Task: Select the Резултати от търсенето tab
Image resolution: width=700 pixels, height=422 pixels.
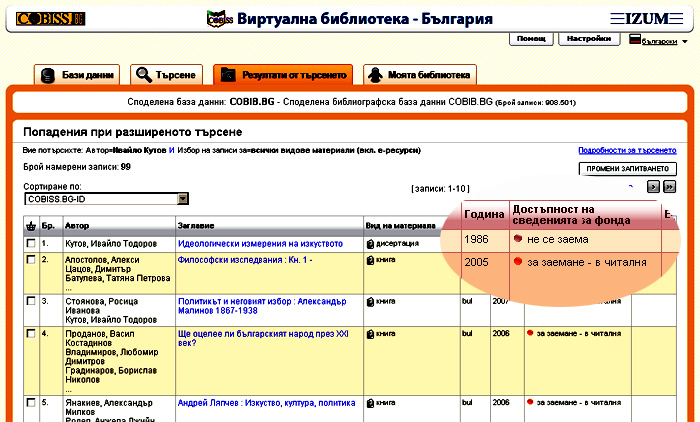Action: (283, 75)
